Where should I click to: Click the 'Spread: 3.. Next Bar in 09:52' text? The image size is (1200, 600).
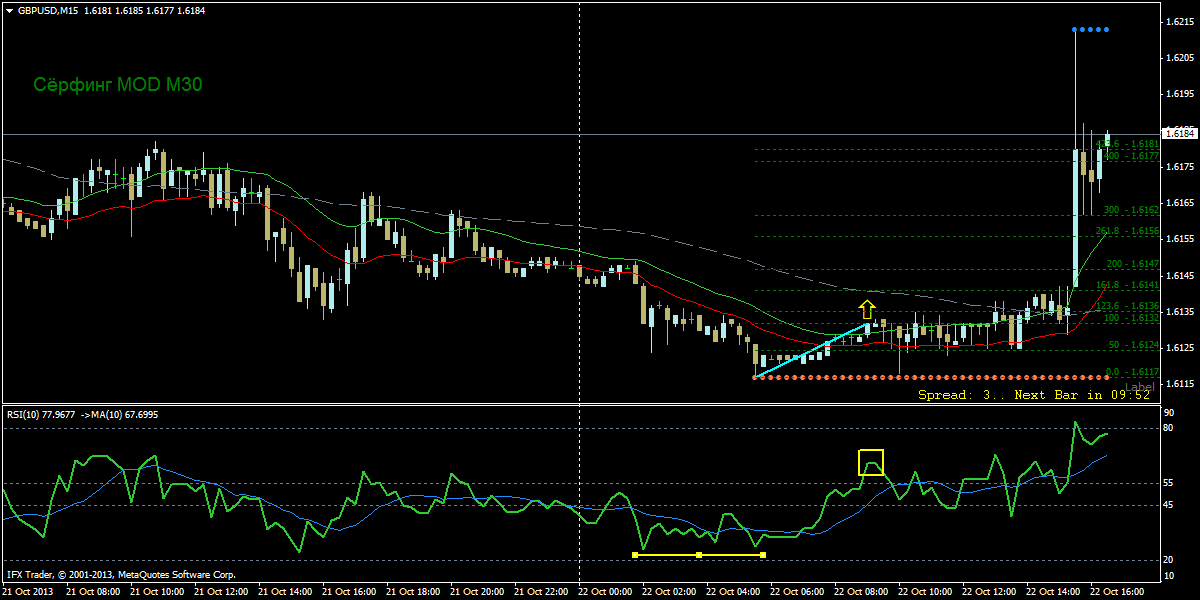[x=1034, y=395]
